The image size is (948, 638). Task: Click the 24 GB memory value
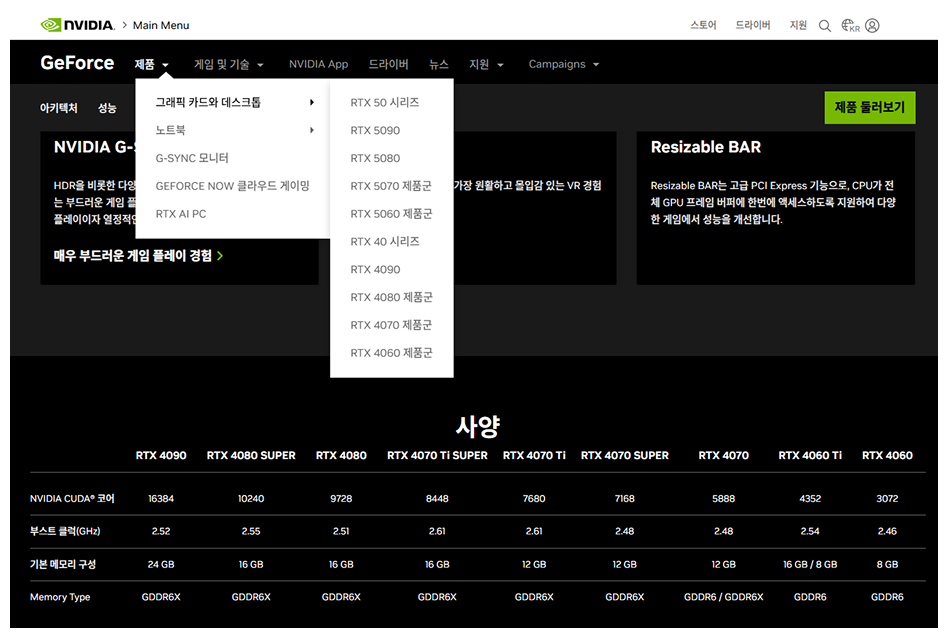[161, 564]
